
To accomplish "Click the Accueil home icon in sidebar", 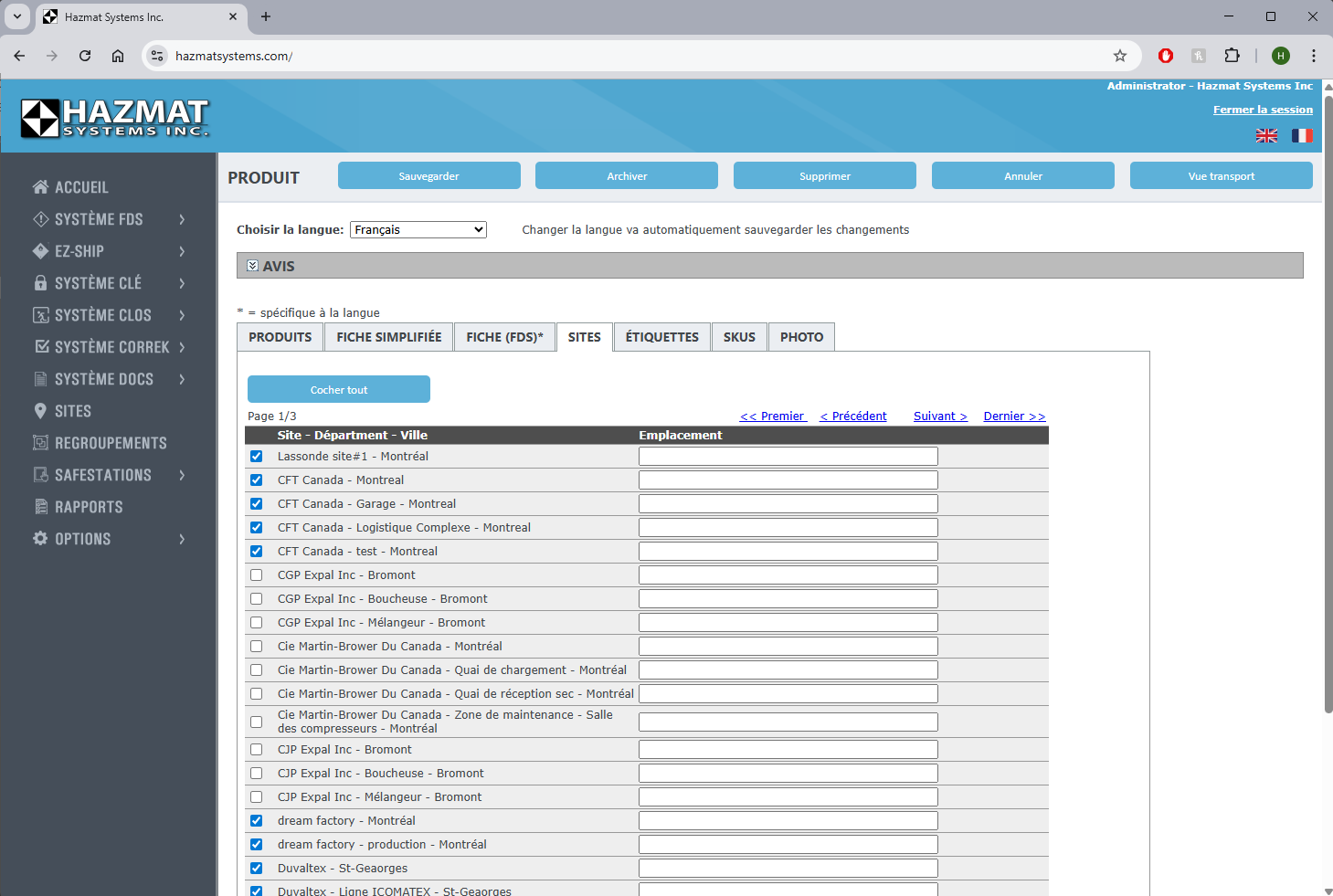I will [40, 187].
